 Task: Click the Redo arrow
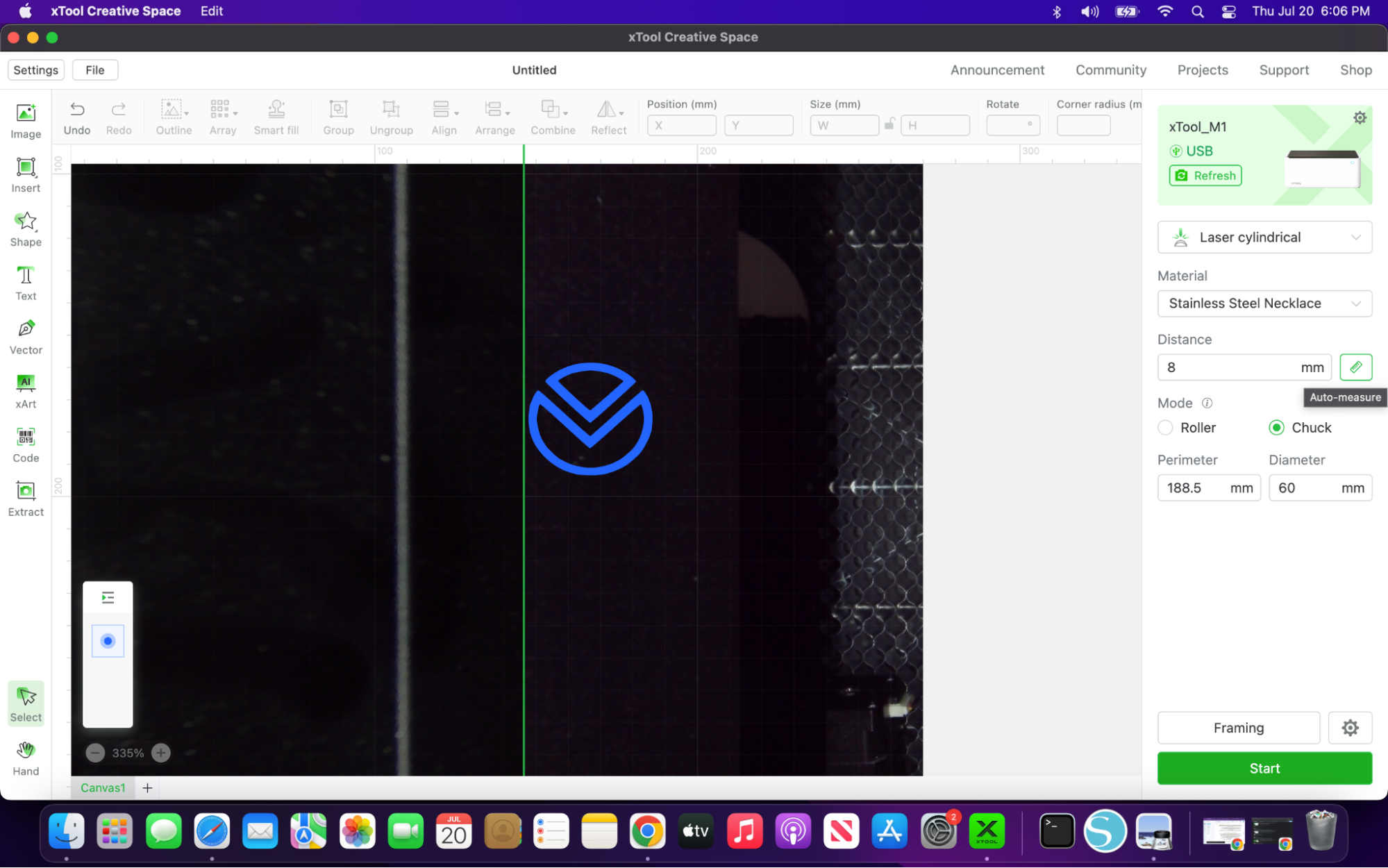119,117
